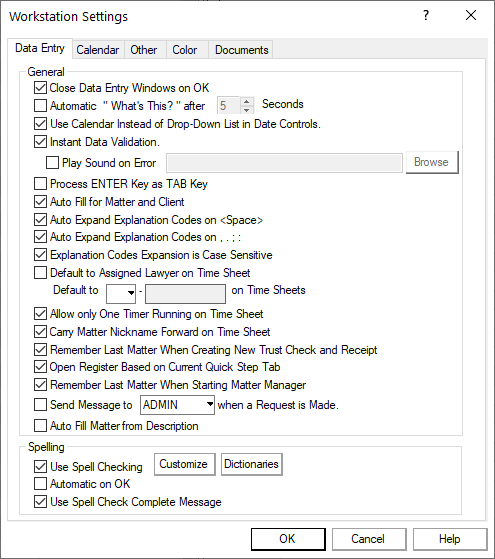Viewport: 495px width, 559px height.
Task: Check Default to Assigned Lawyer on Time Sheet
Action: tap(40, 273)
